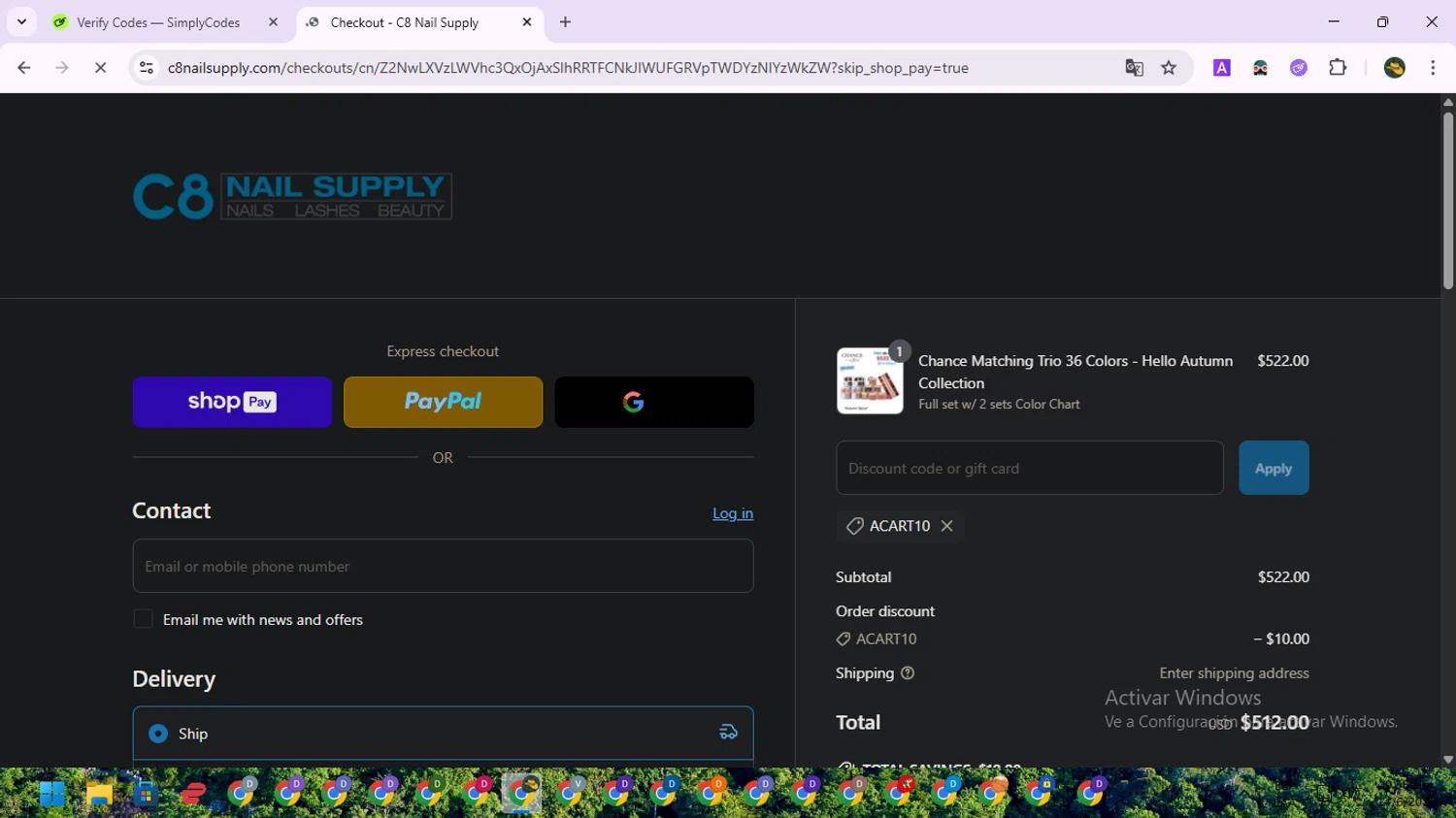Close the Checkout C8 Nail Supply tab

pyautogui.click(x=527, y=22)
